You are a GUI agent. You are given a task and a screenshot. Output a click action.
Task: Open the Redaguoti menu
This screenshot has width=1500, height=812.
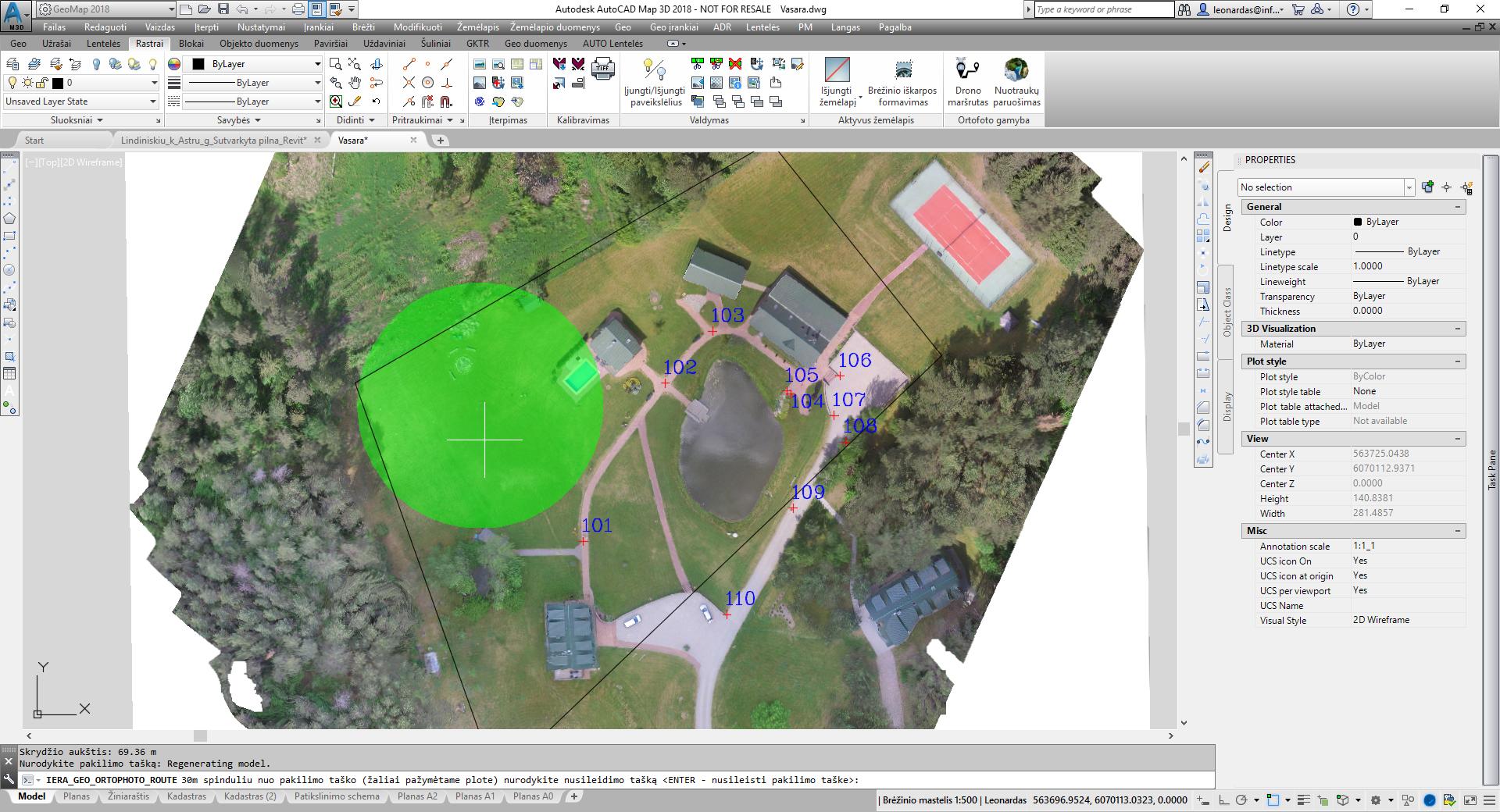[105, 27]
